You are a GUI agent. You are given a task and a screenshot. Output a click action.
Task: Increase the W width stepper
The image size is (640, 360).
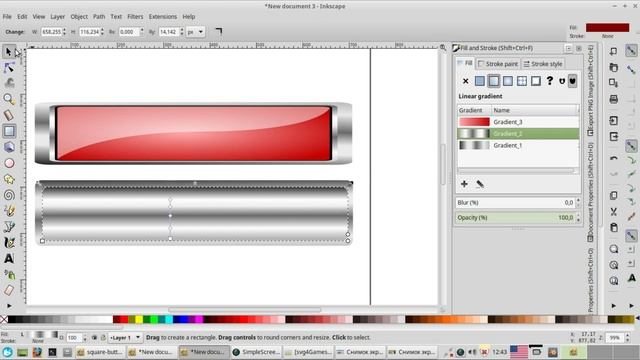coord(64,29)
